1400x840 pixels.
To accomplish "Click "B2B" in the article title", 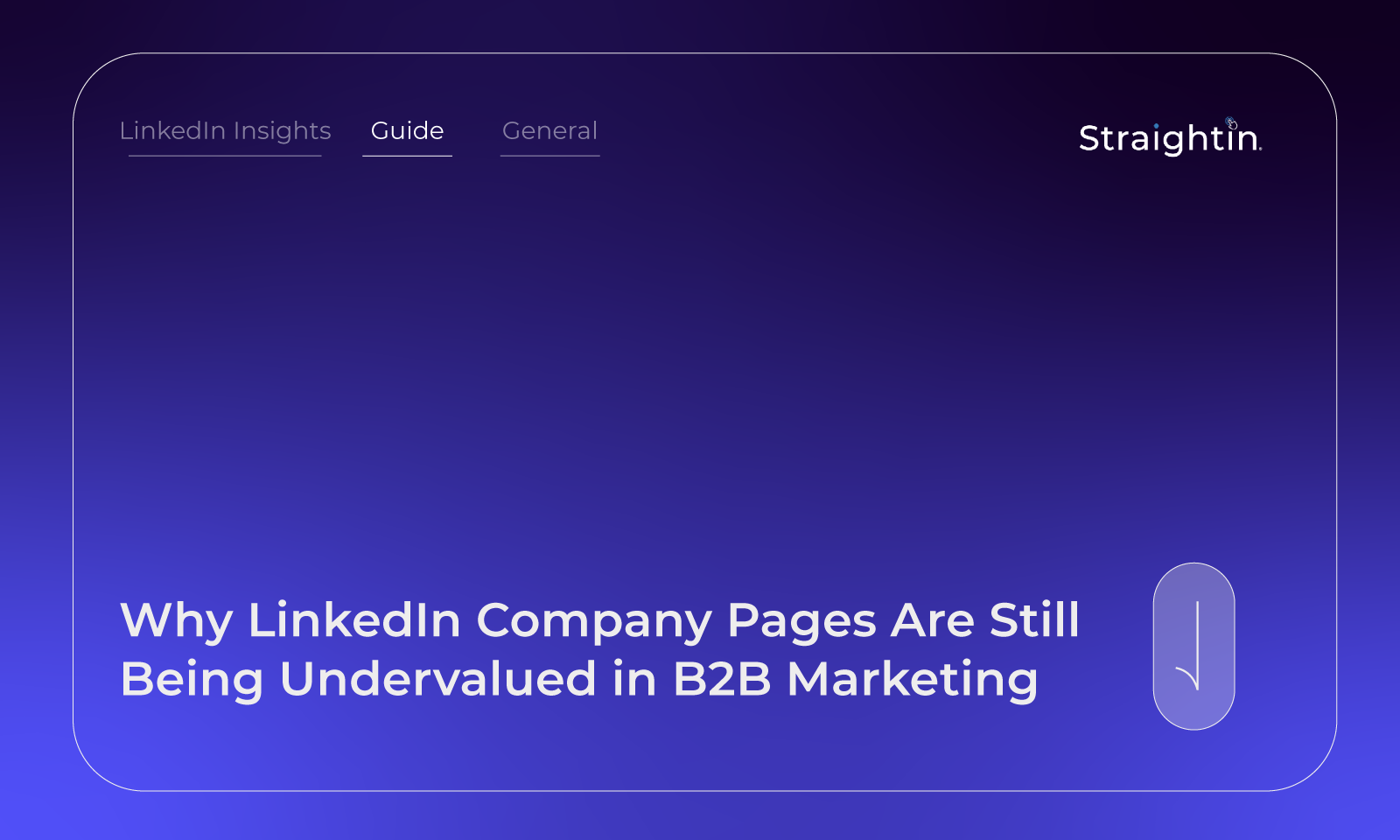I will tap(722, 680).
